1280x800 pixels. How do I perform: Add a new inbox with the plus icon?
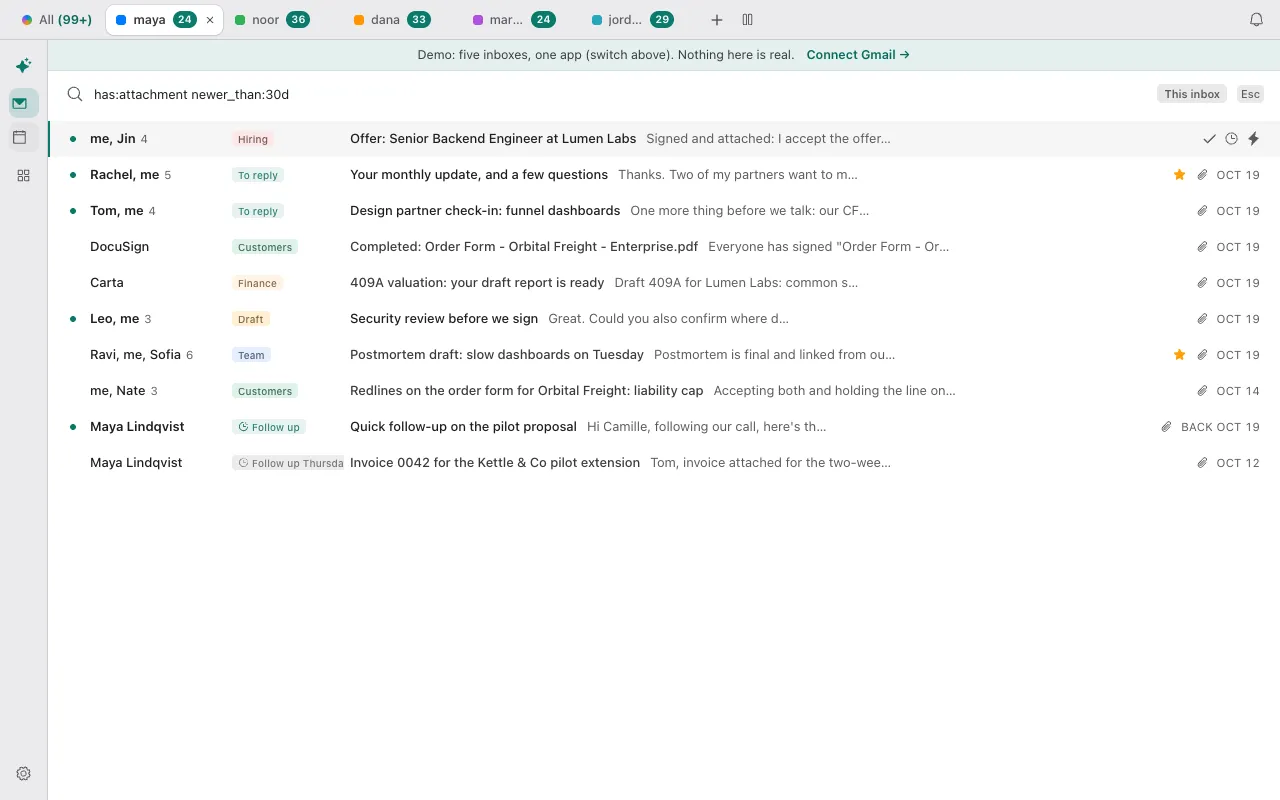click(x=717, y=20)
